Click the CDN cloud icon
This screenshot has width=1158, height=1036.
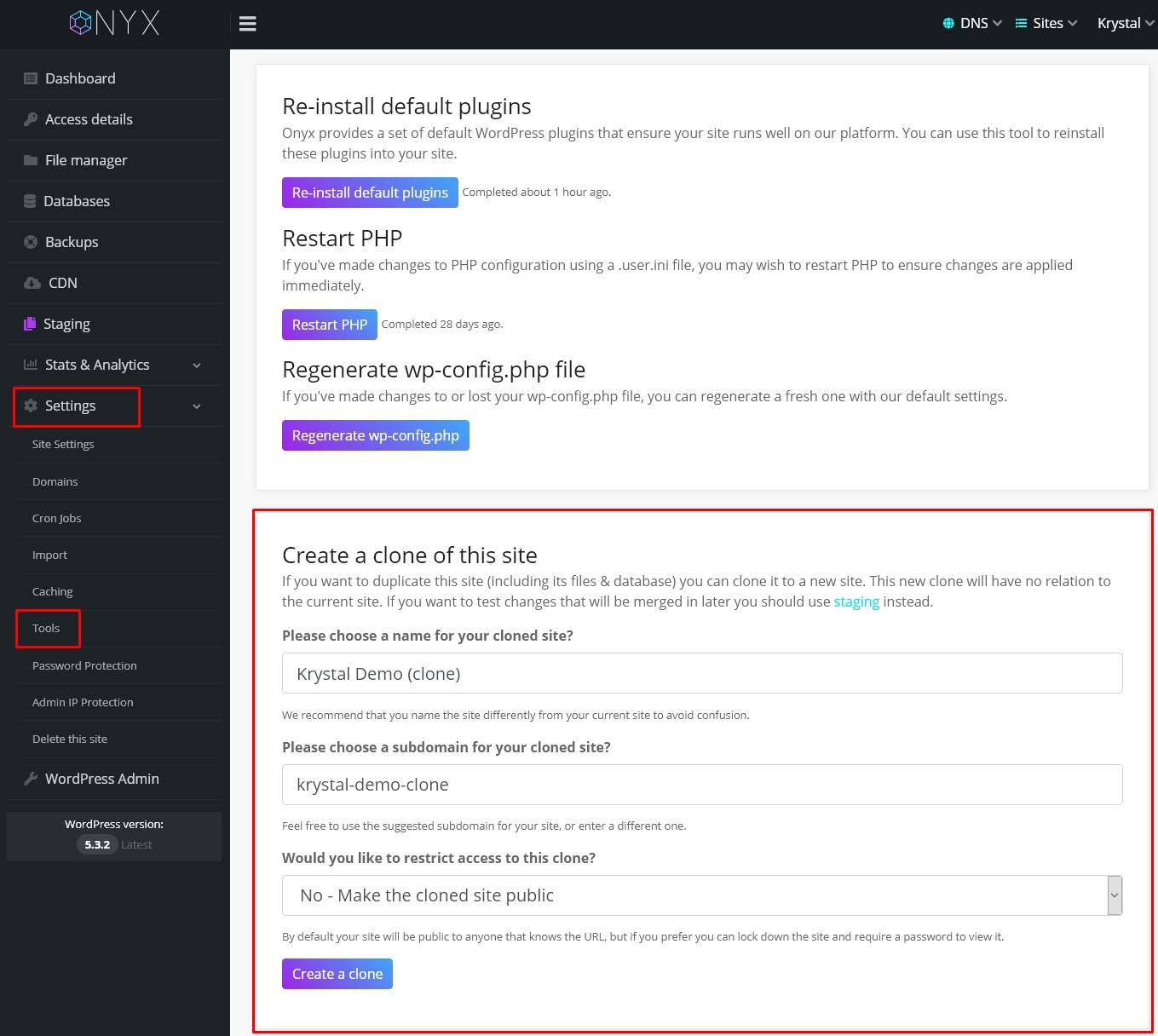pos(32,283)
